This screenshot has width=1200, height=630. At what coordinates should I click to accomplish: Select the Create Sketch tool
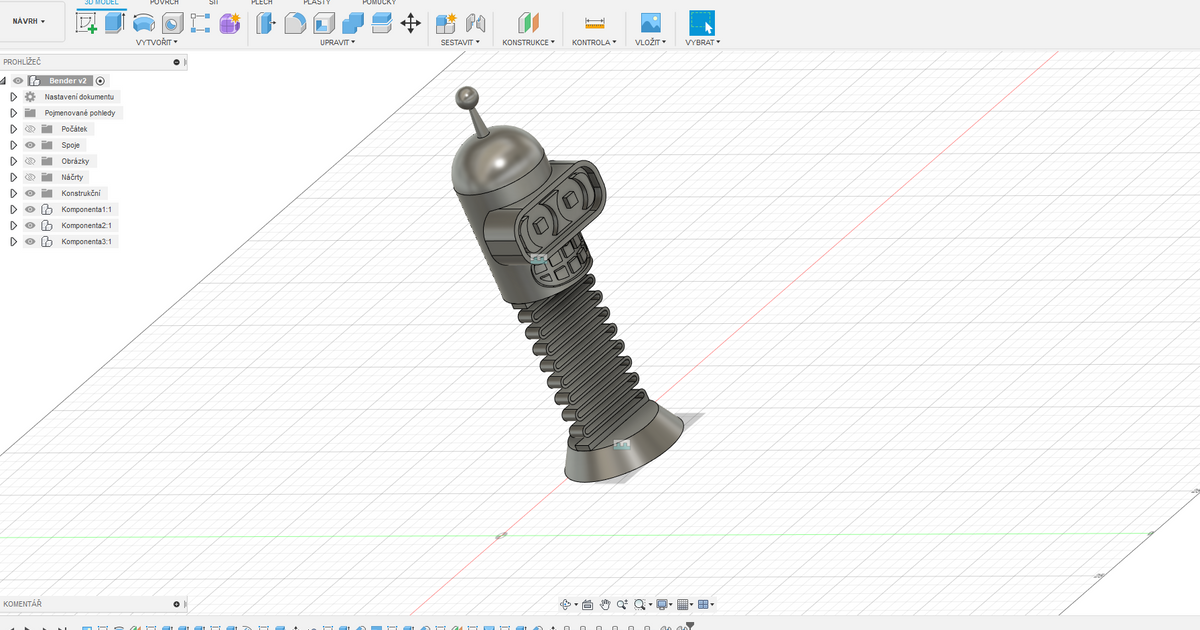tap(85, 22)
